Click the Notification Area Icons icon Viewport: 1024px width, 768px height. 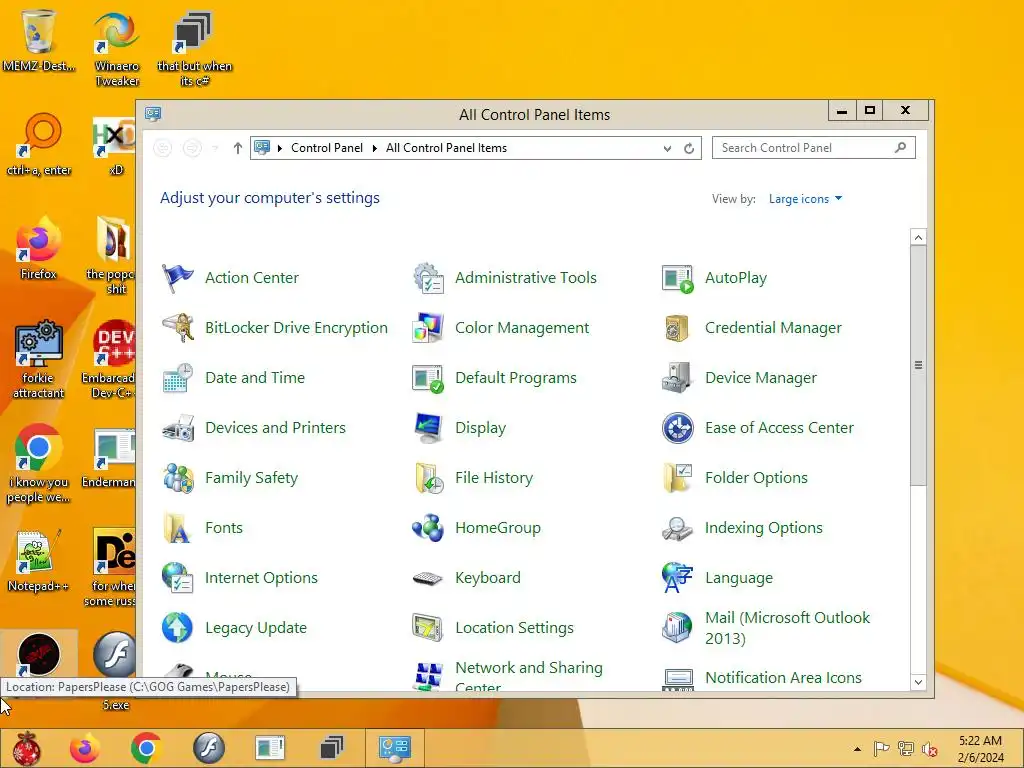677,679
